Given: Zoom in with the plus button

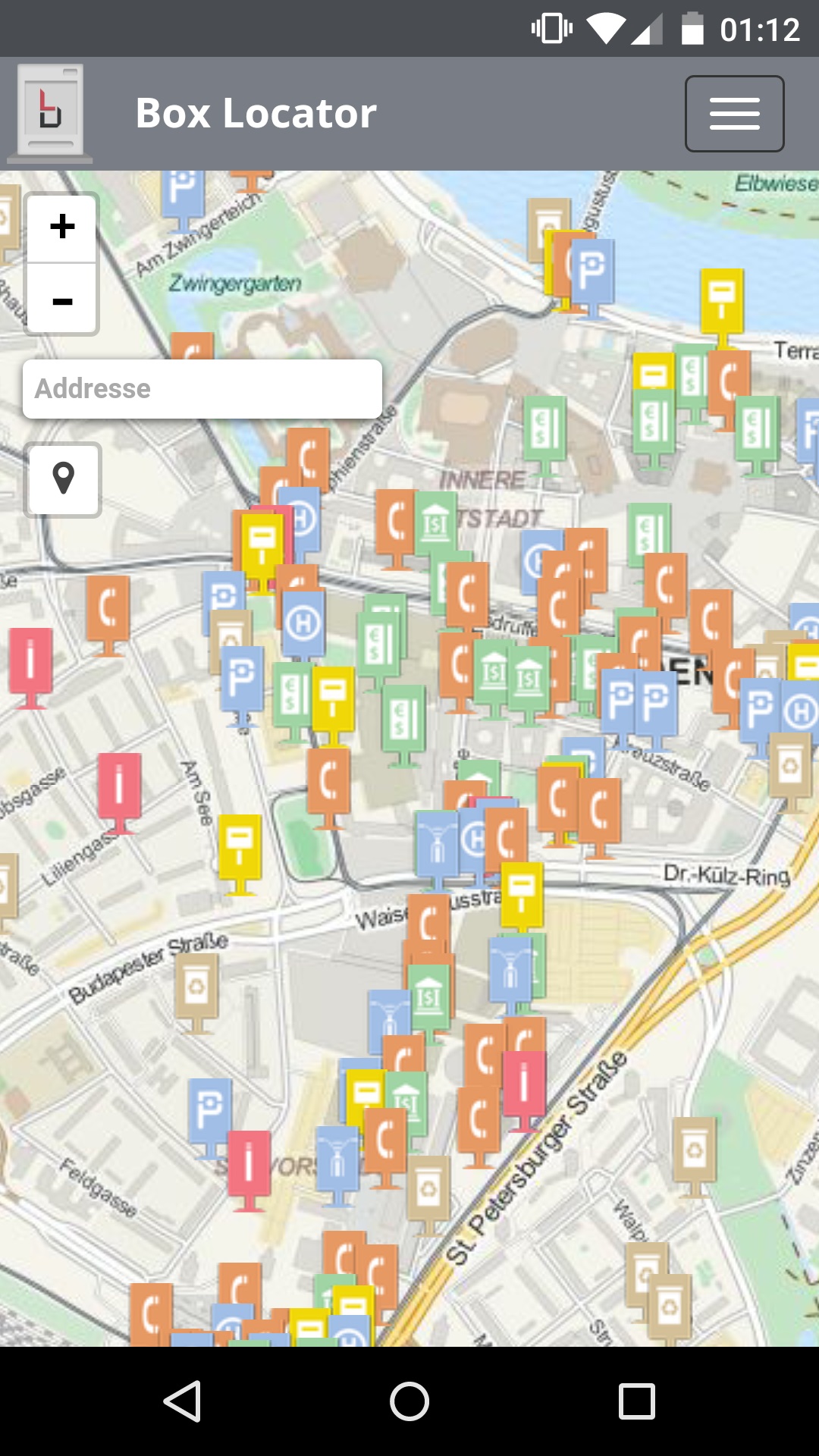Looking at the screenshot, I should pos(62,227).
